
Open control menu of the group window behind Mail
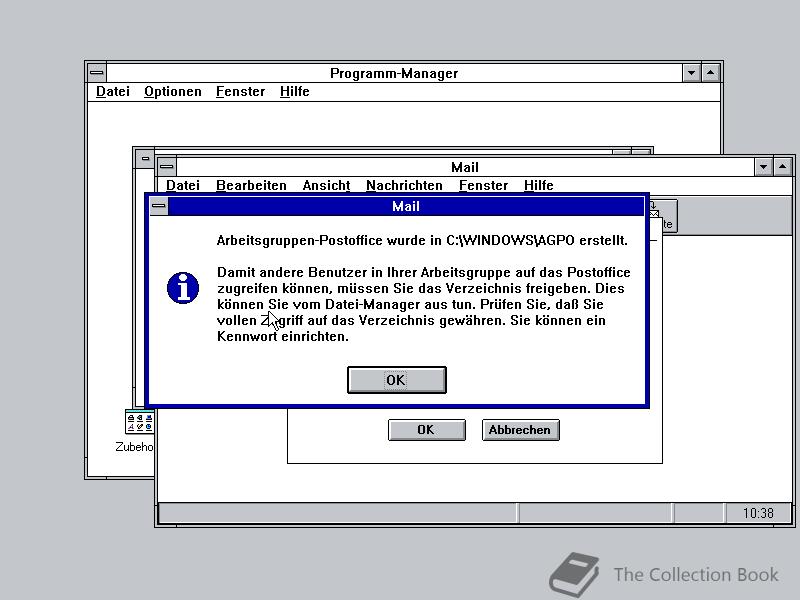coord(145,159)
